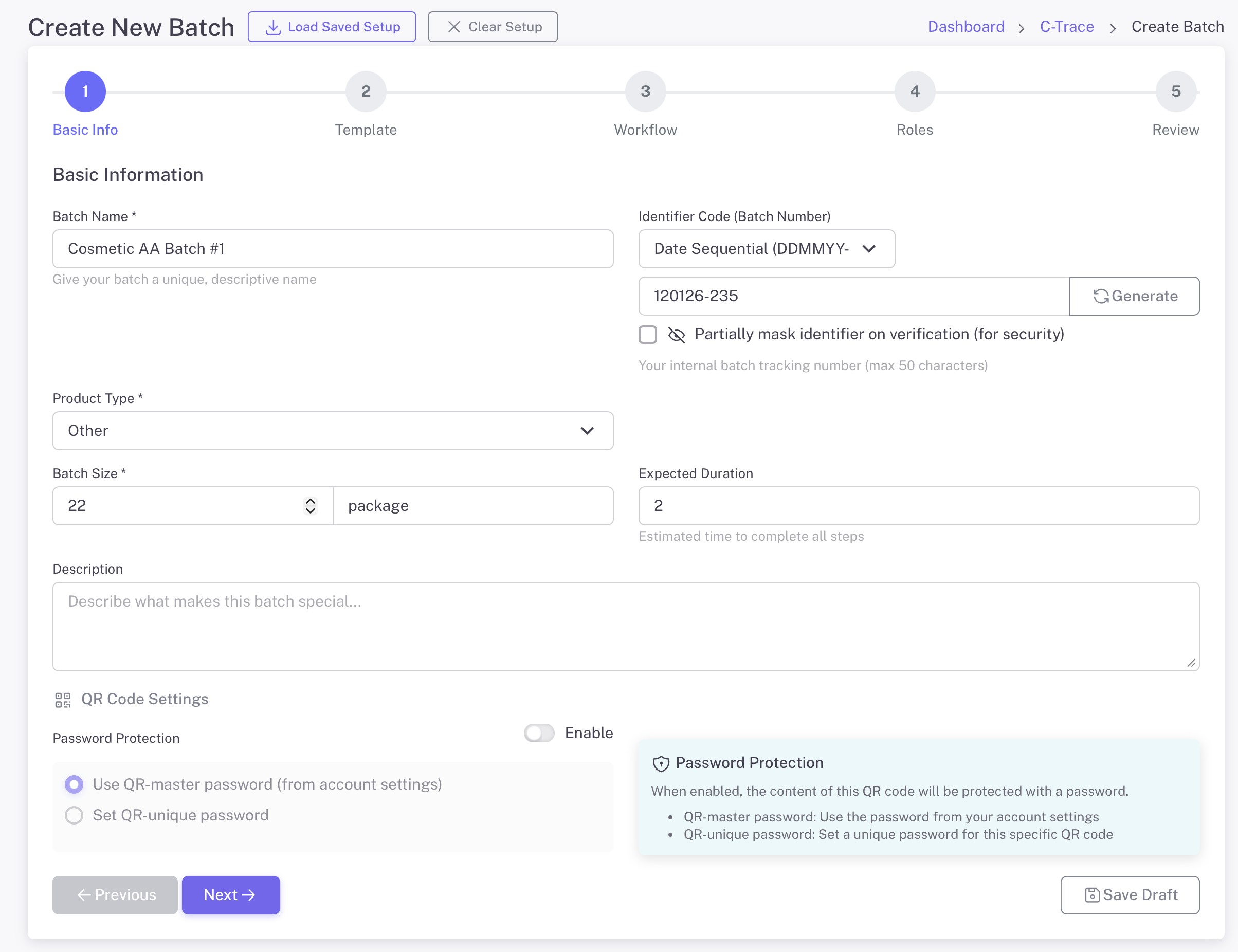Click the floppy disk icon on Save Draft
The height and width of the screenshot is (952, 1238).
[x=1091, y=895]
